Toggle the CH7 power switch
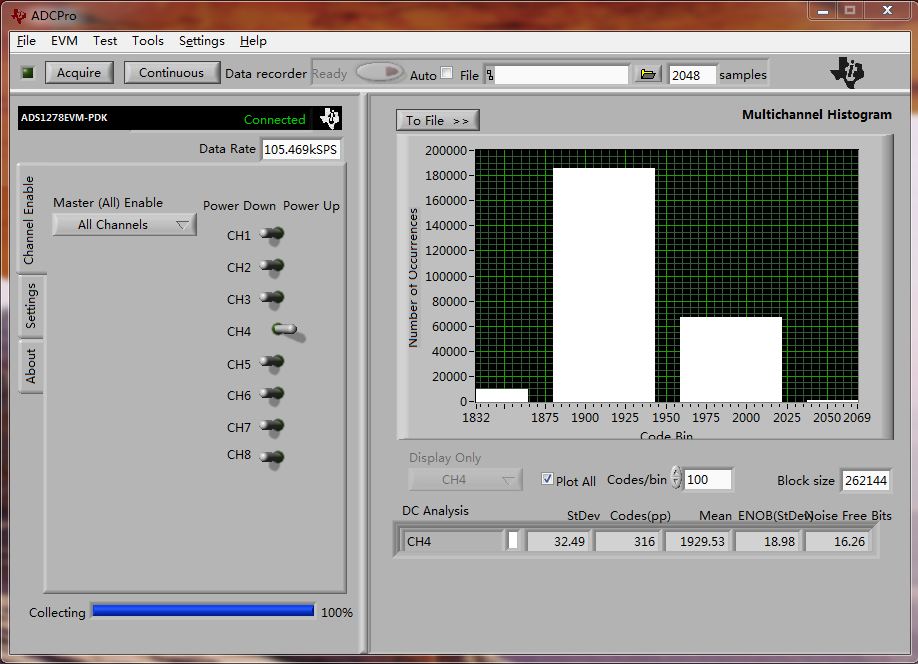Image resolution: width=918 pixels, height=664 pixels. 272,426
